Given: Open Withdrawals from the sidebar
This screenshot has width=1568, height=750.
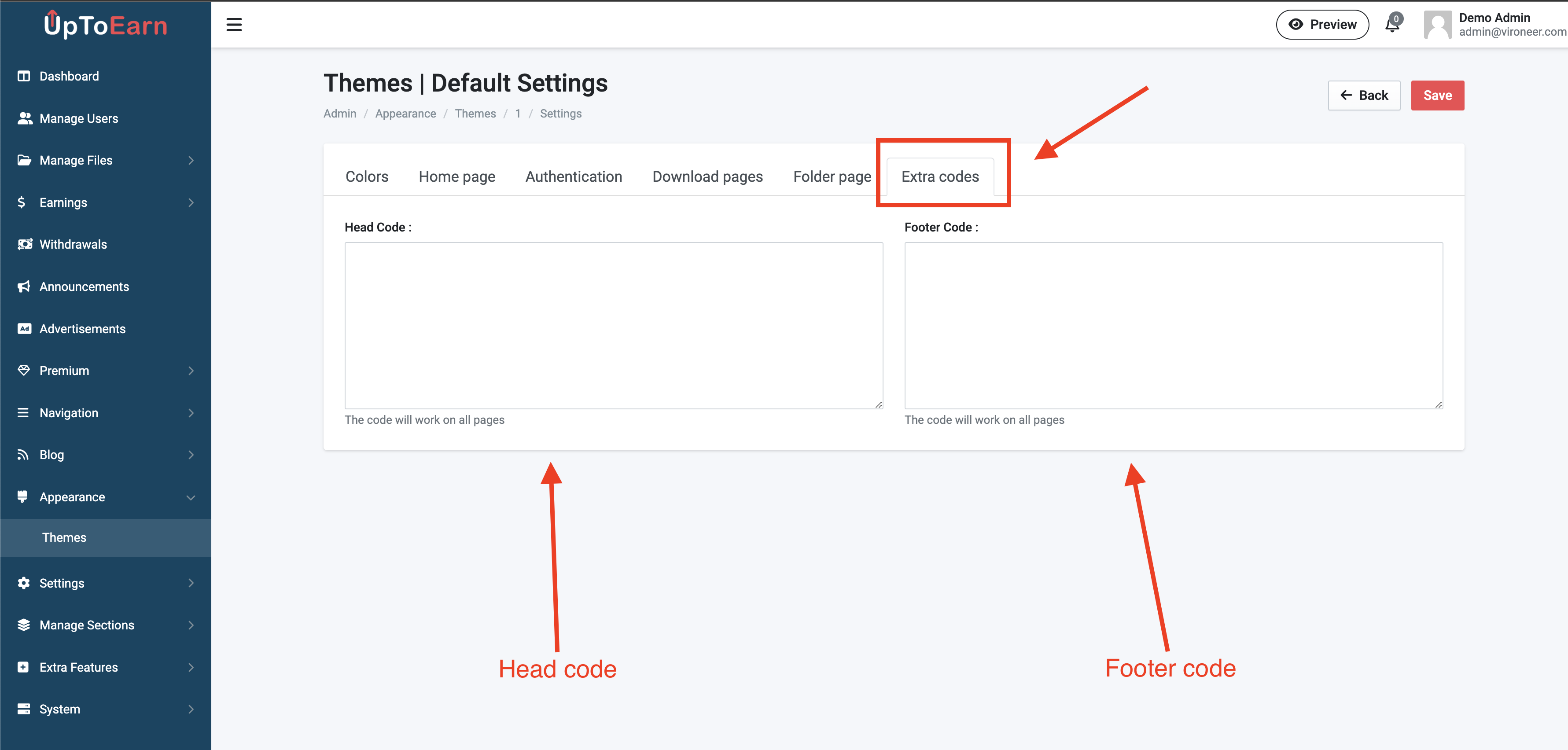Looking at the screenshot, I should [x=73, y=244].
